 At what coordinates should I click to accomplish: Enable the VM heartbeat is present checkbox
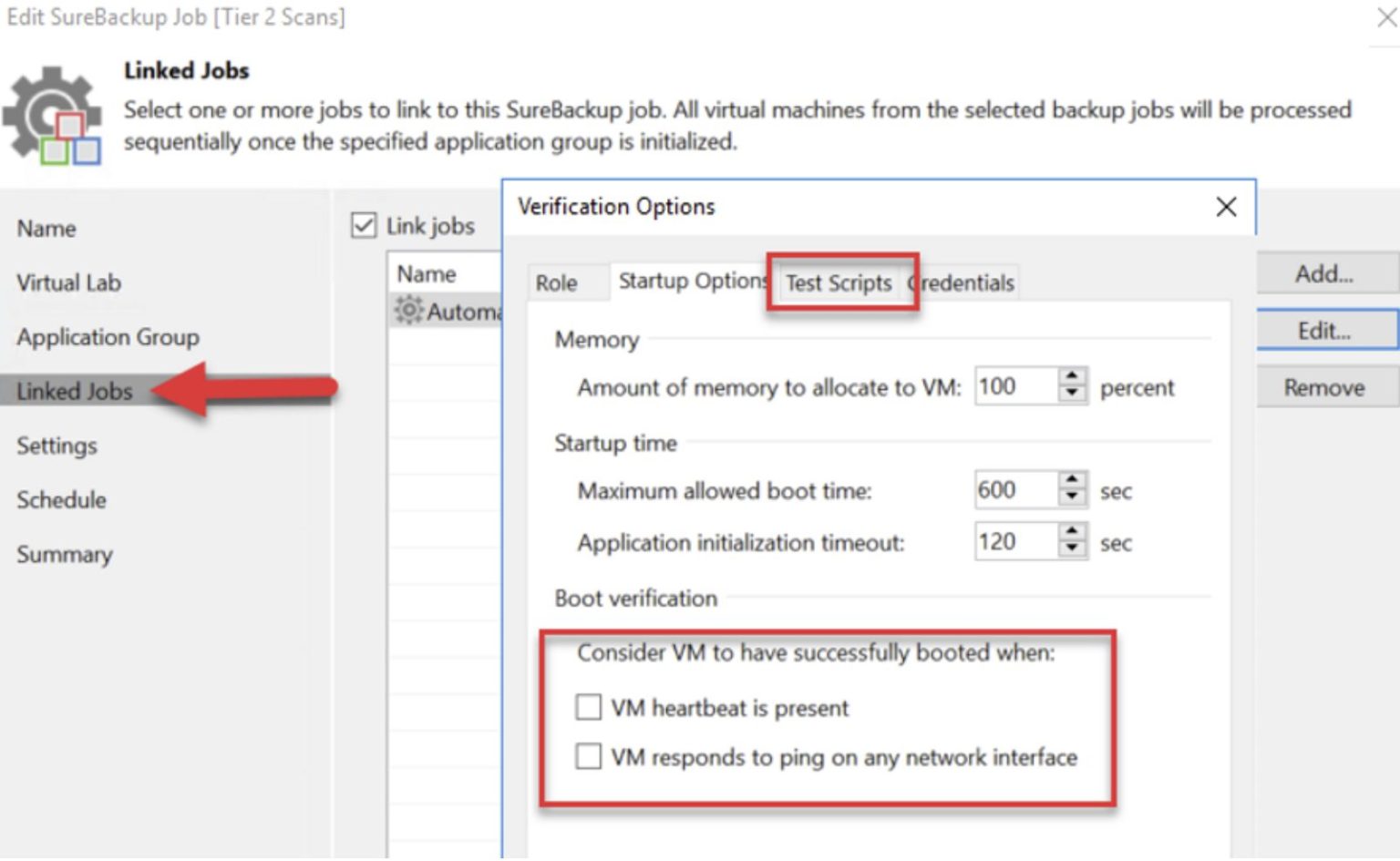point(588,707)
